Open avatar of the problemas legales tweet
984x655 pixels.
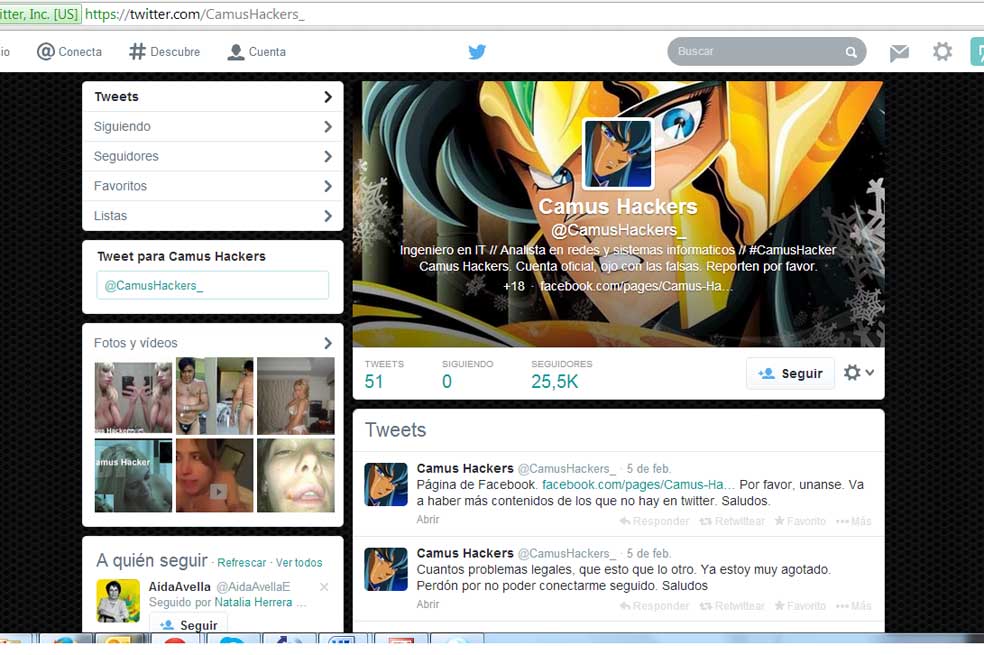tap(386, 569)
